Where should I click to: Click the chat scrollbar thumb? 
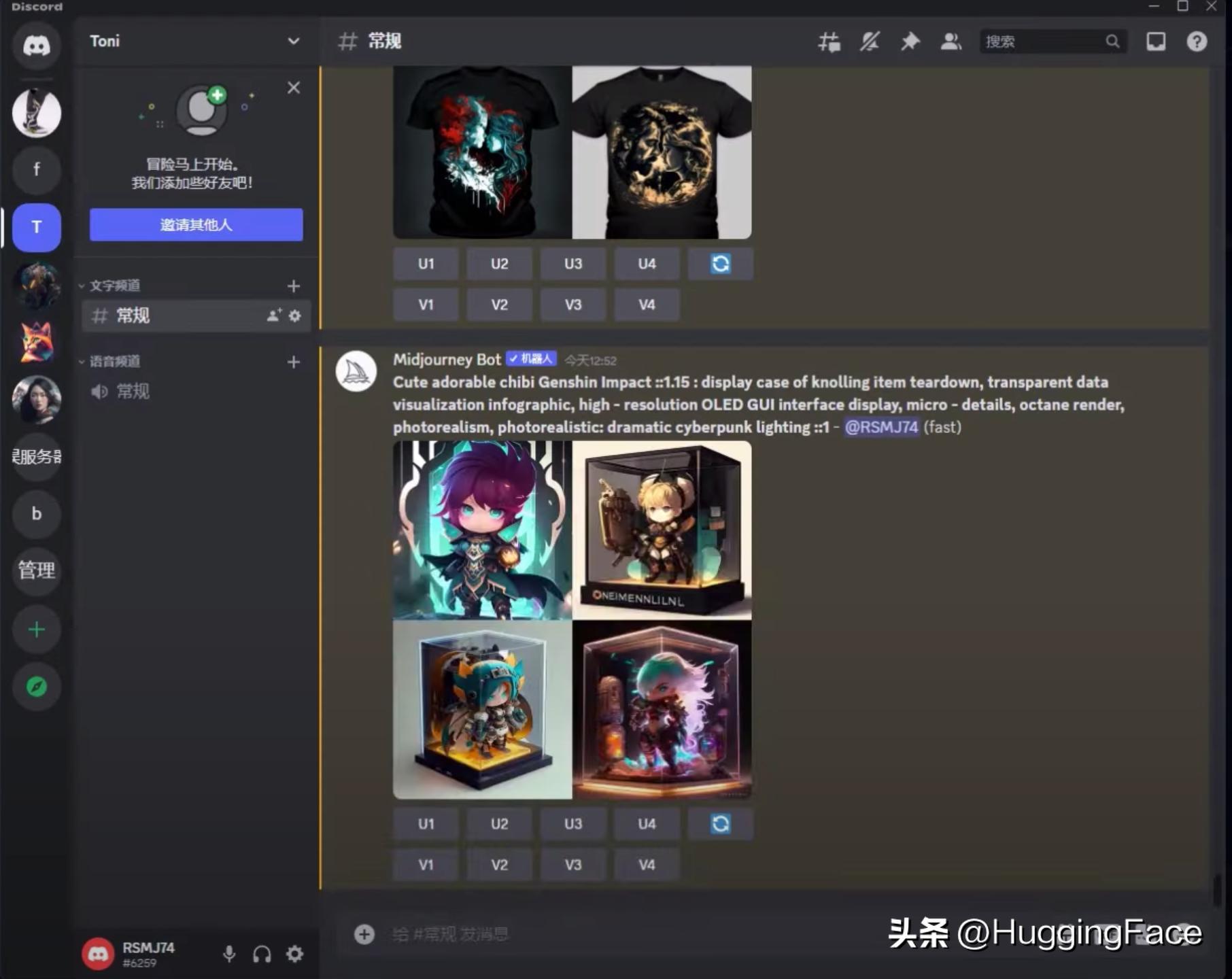tap(1218, 891)
